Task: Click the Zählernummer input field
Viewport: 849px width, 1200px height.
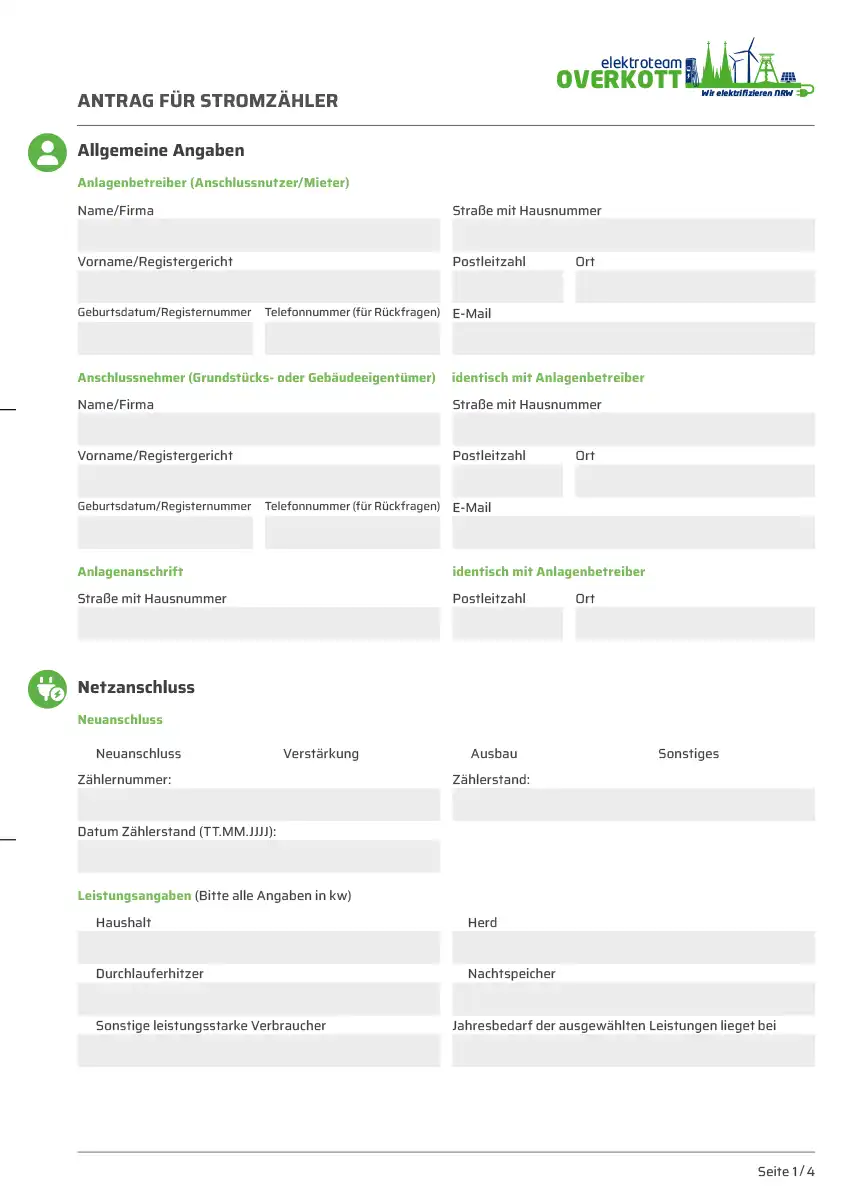Action: click(258, 805)
